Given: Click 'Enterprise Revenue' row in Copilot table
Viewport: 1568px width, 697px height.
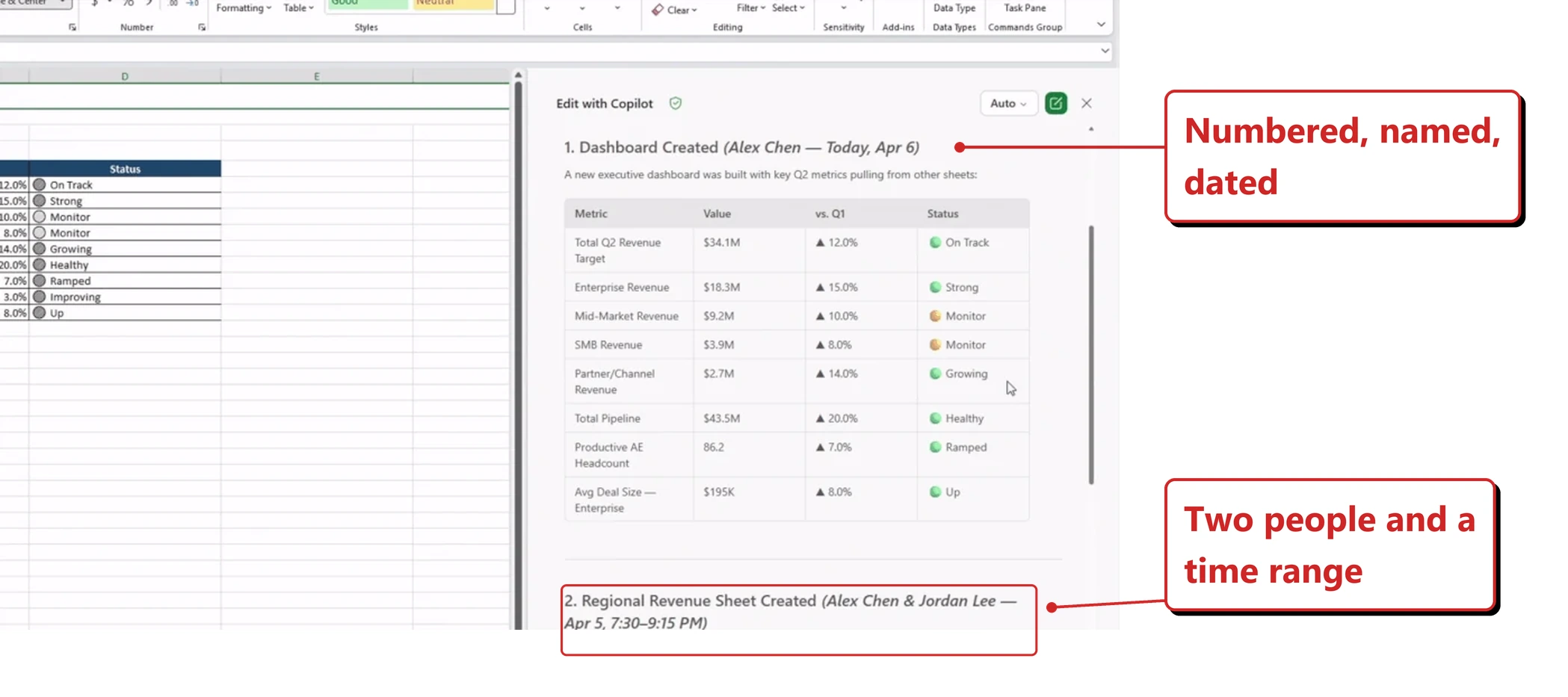Looking at the screenshot, I should click(797, 288).
